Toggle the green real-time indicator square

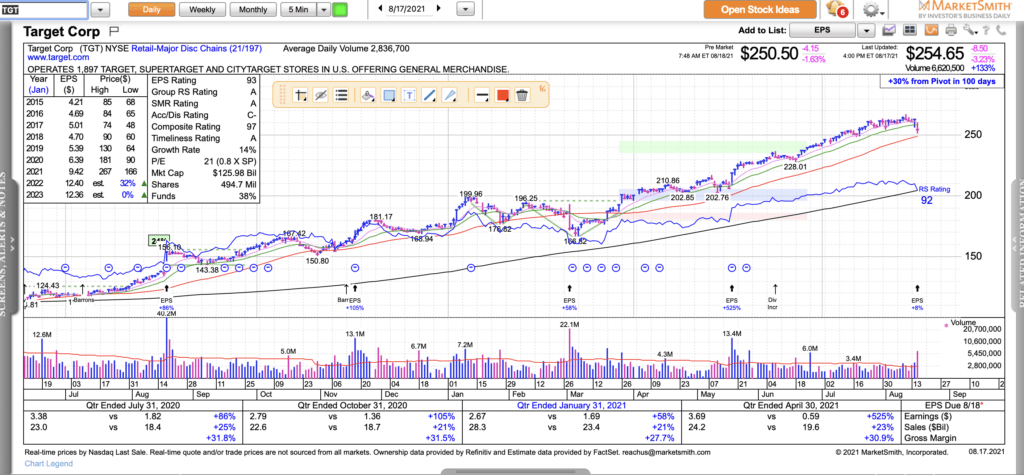[340, 10]
